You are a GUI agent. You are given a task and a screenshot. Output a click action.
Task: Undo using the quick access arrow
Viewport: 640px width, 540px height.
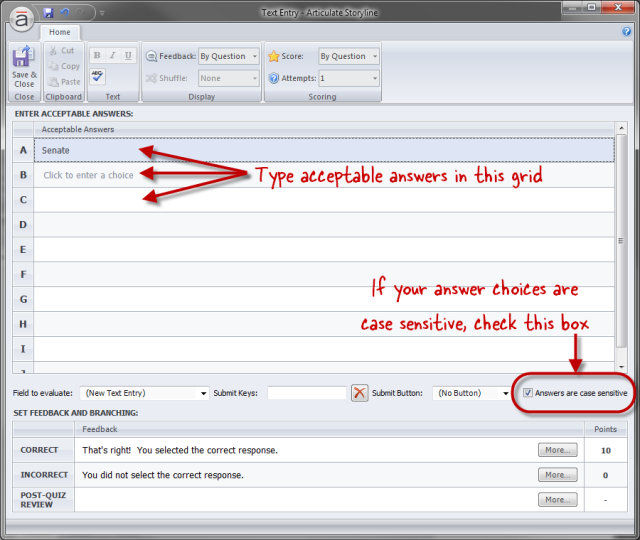(64, 13)
